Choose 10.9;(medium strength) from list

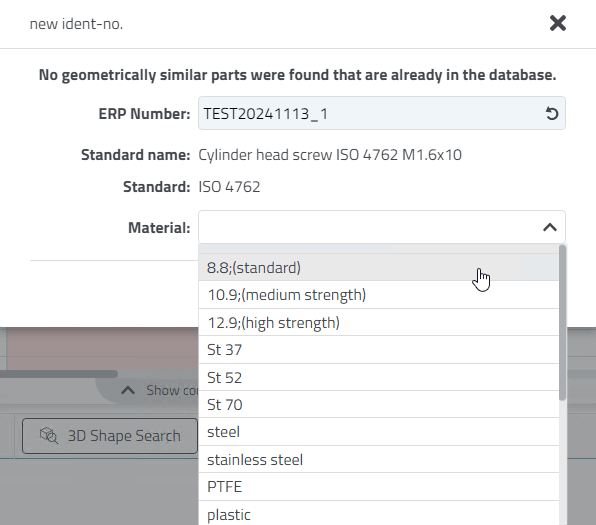tap(379, 295)
